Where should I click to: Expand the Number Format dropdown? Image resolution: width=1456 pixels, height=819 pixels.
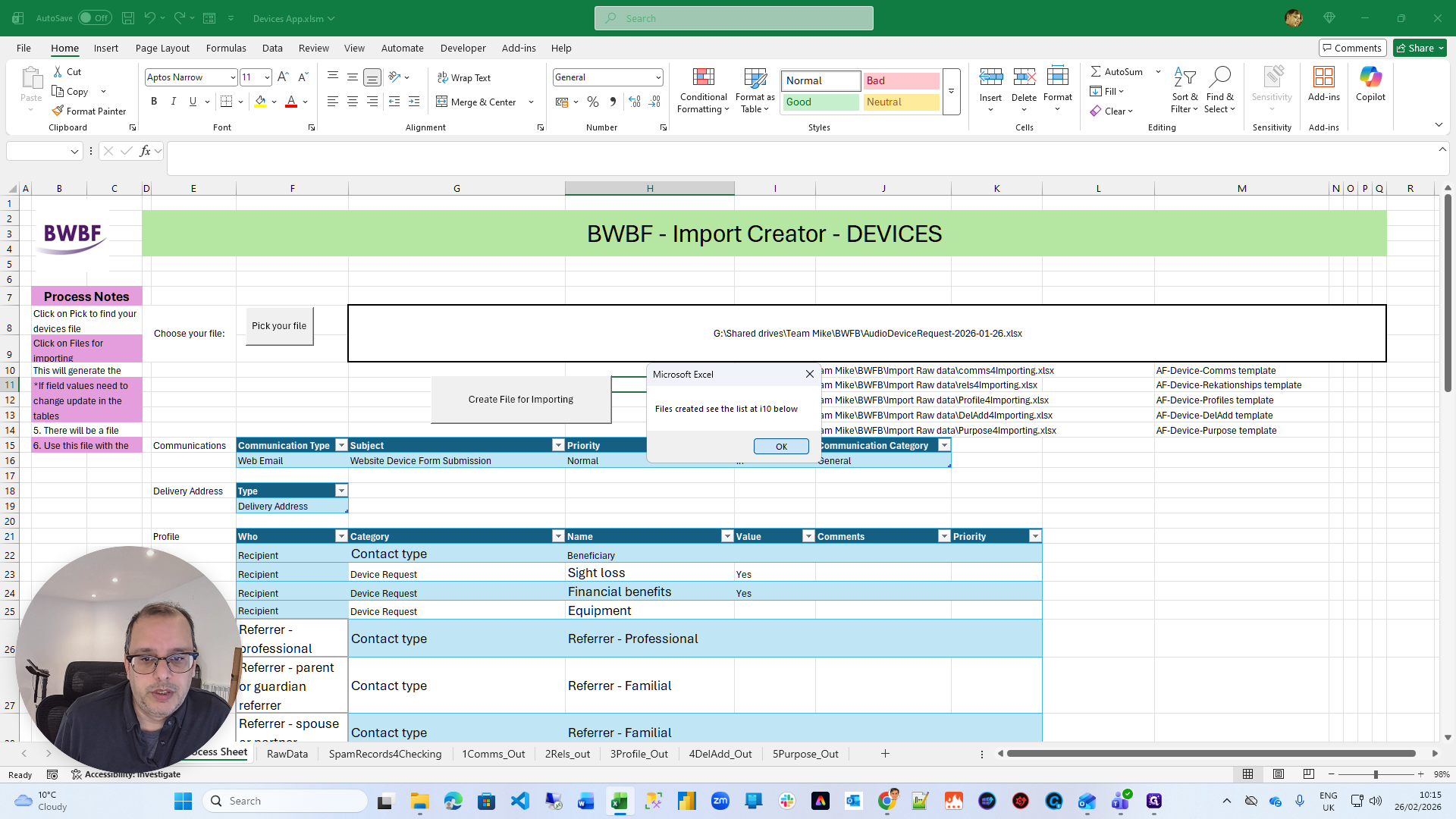point(657,77)
